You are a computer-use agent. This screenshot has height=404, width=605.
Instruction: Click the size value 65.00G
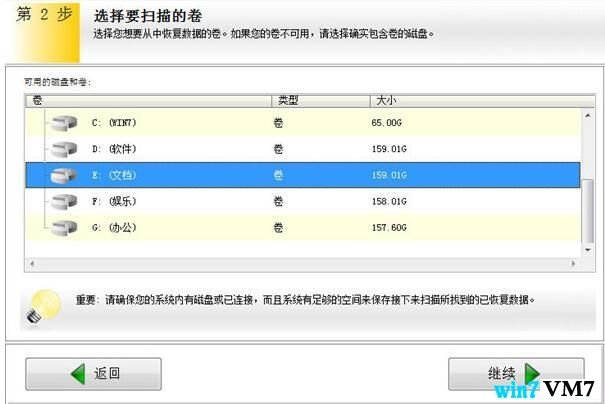click(387, 123)
